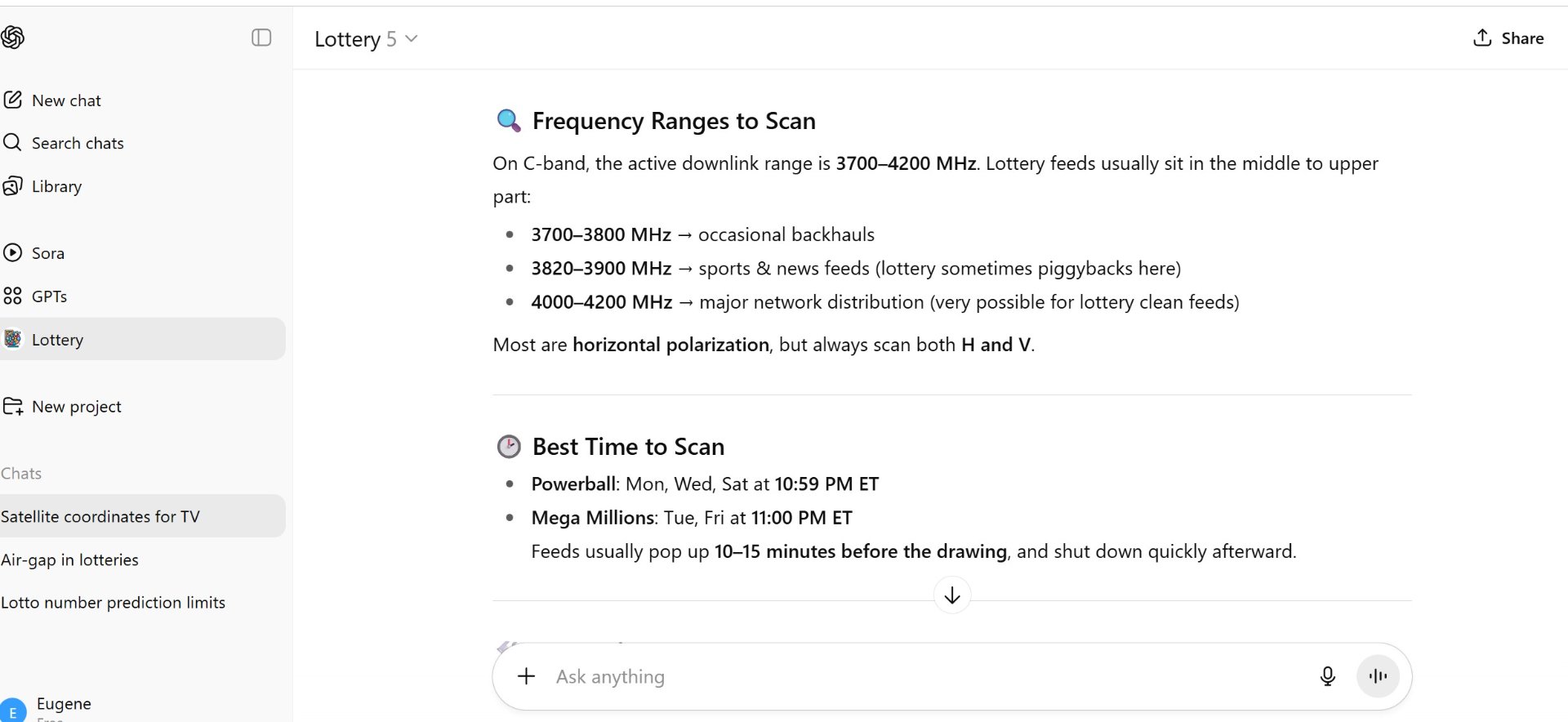Start voice mode with waveform button
This screenshot has height=722, width=1568.
click(1378, 676)
